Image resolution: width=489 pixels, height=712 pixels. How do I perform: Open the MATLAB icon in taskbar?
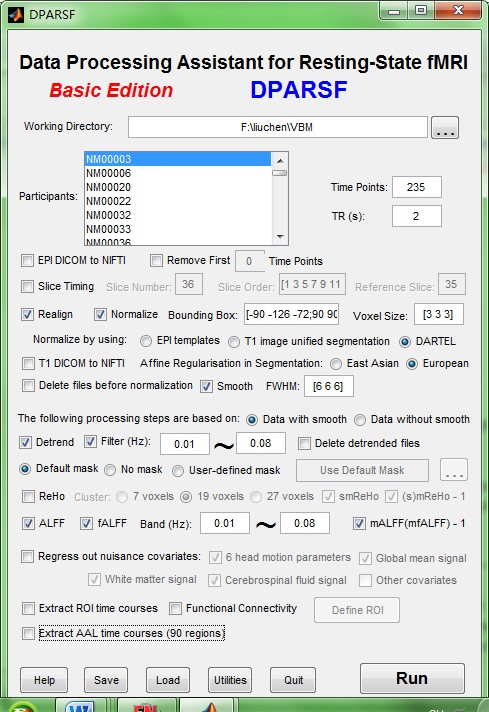[x=209, y=707]
